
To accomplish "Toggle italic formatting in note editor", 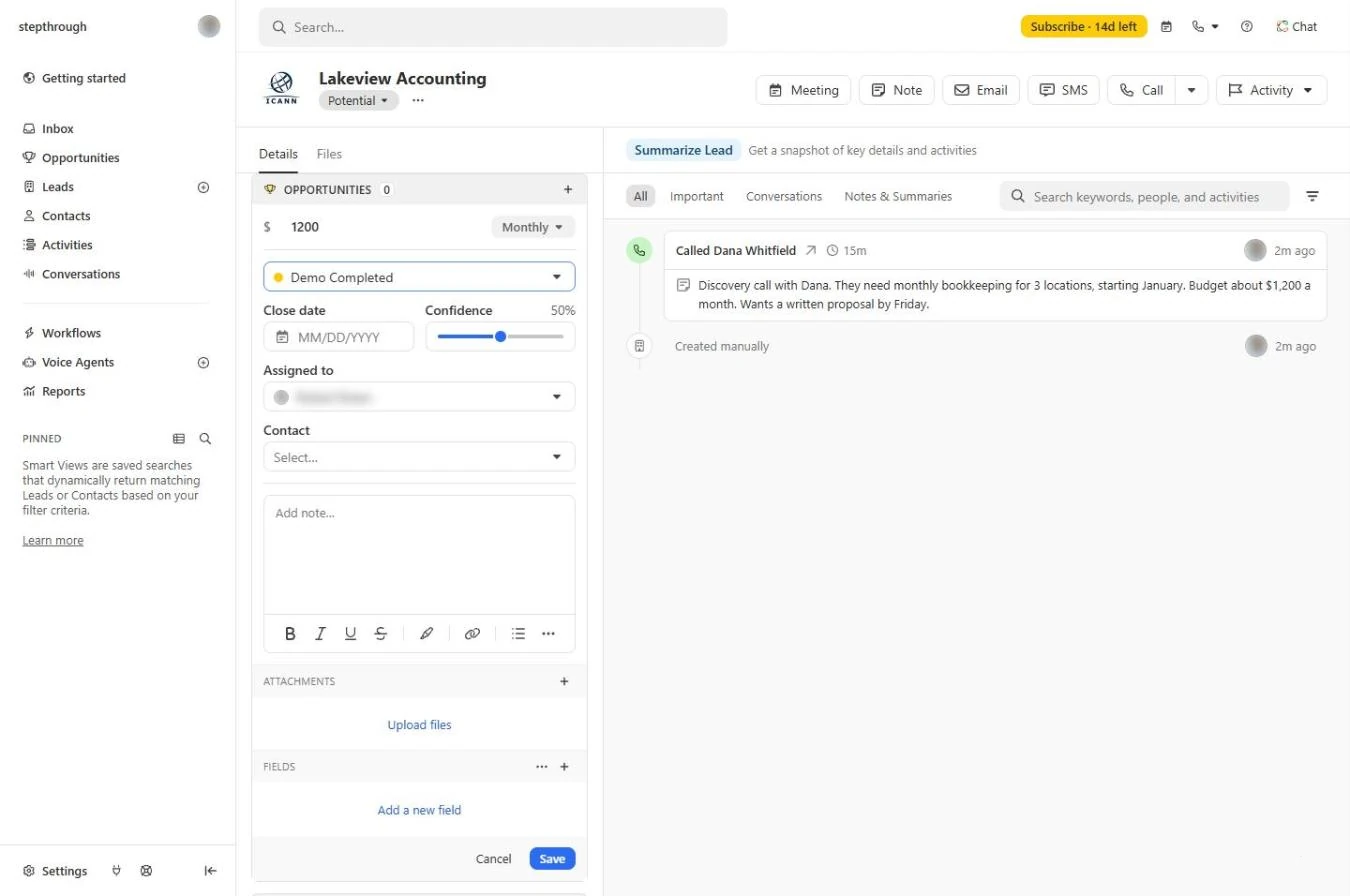I will point(320,633).
